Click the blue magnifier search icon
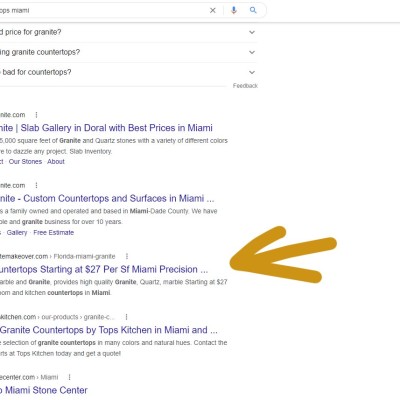Image resolution: width=400 pixels, height=400 pixels. pyautogui.click(x=253, y=10)
